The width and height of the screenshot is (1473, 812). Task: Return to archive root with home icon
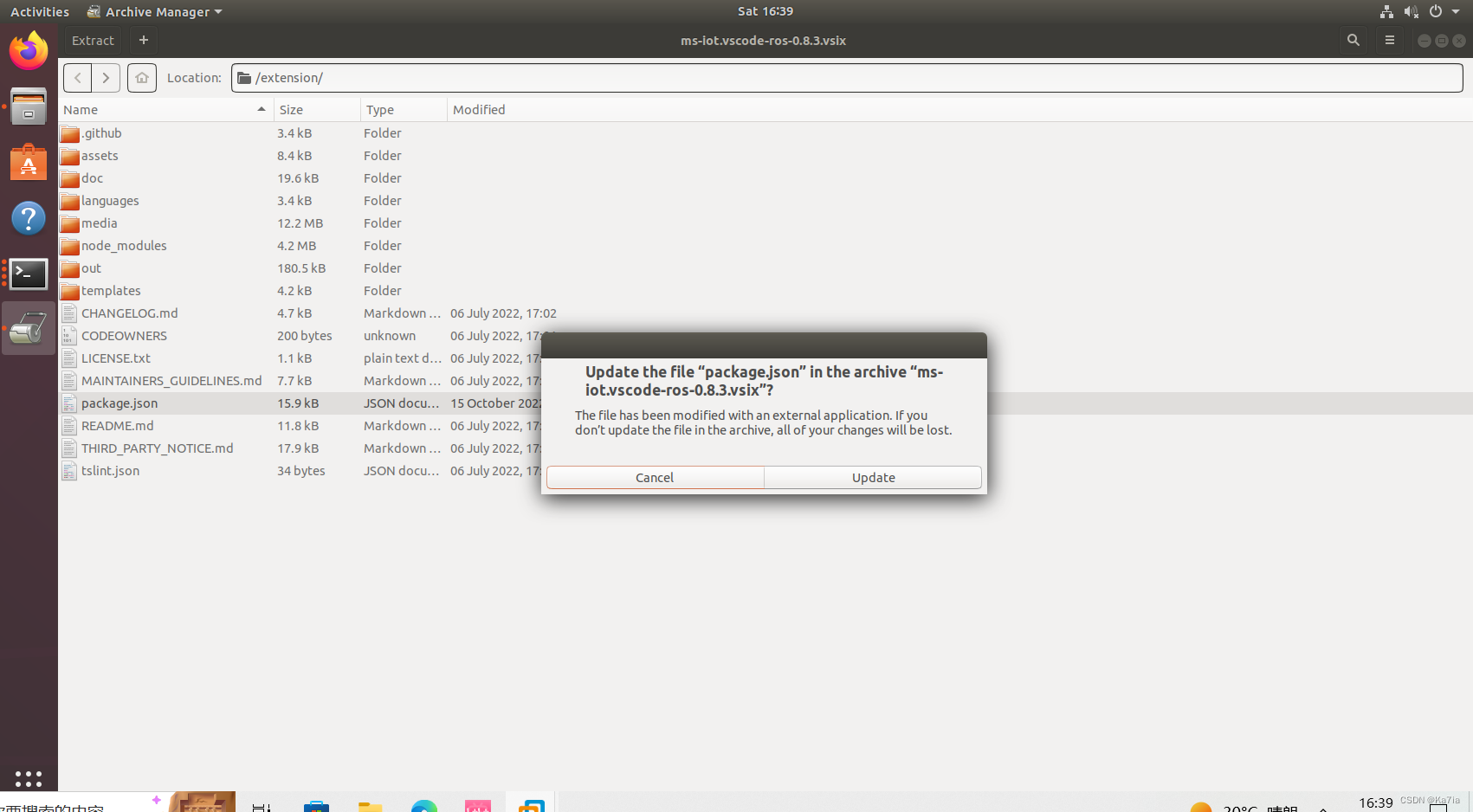141,78
